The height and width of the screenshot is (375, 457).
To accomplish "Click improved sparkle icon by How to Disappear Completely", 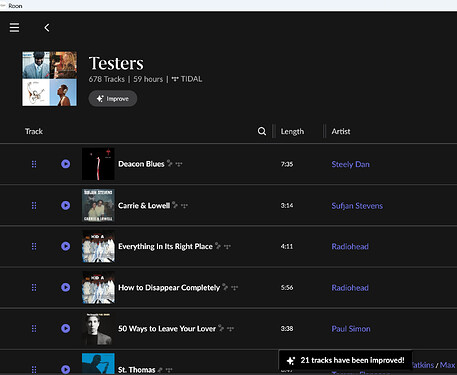I will pos(225,286).
